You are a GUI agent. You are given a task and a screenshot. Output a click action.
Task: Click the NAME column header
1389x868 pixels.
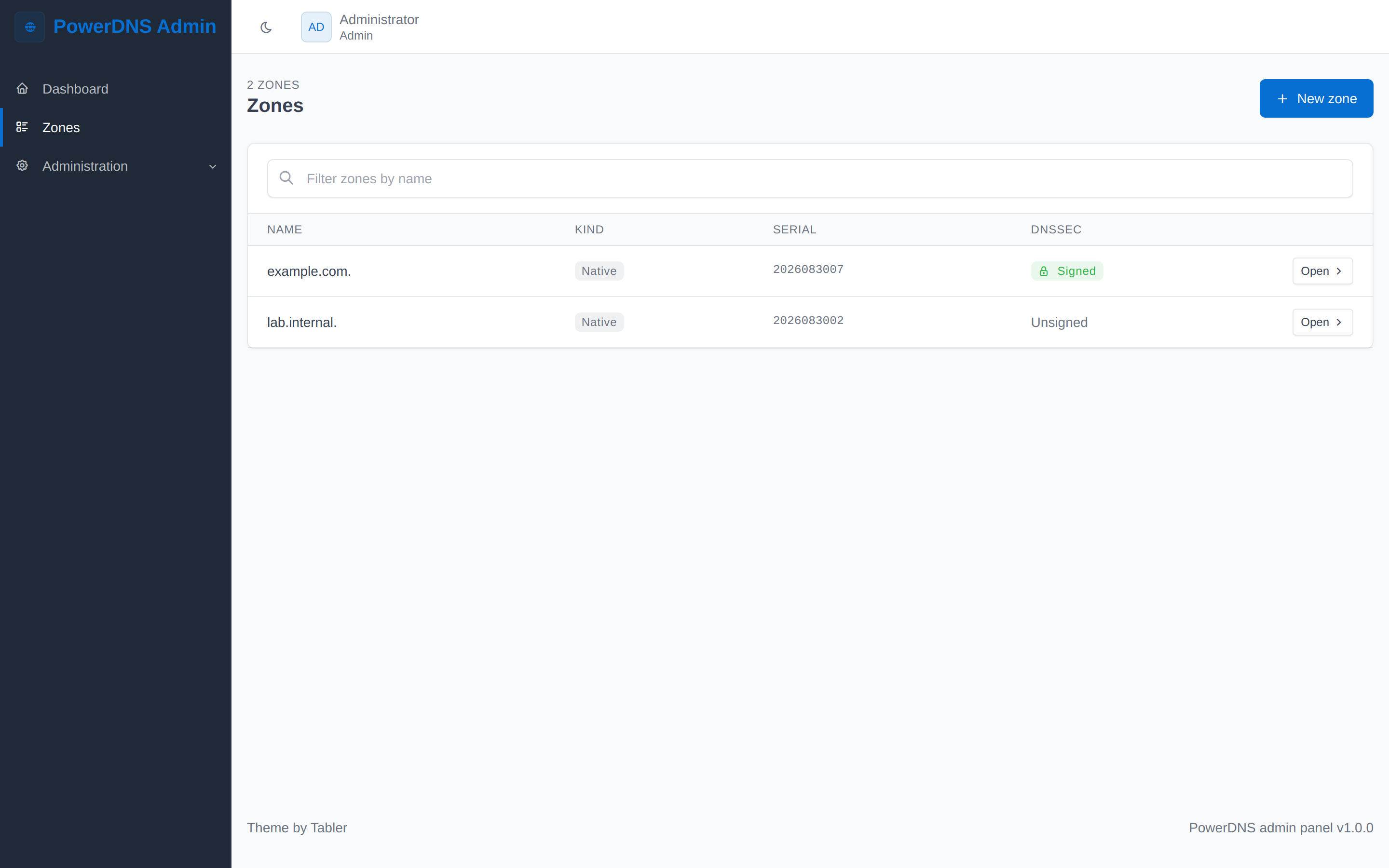285,230
